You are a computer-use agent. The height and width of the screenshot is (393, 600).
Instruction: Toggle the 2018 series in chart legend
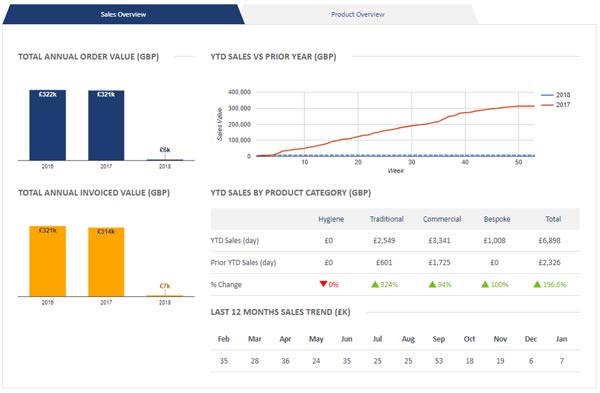click(556, 95)
